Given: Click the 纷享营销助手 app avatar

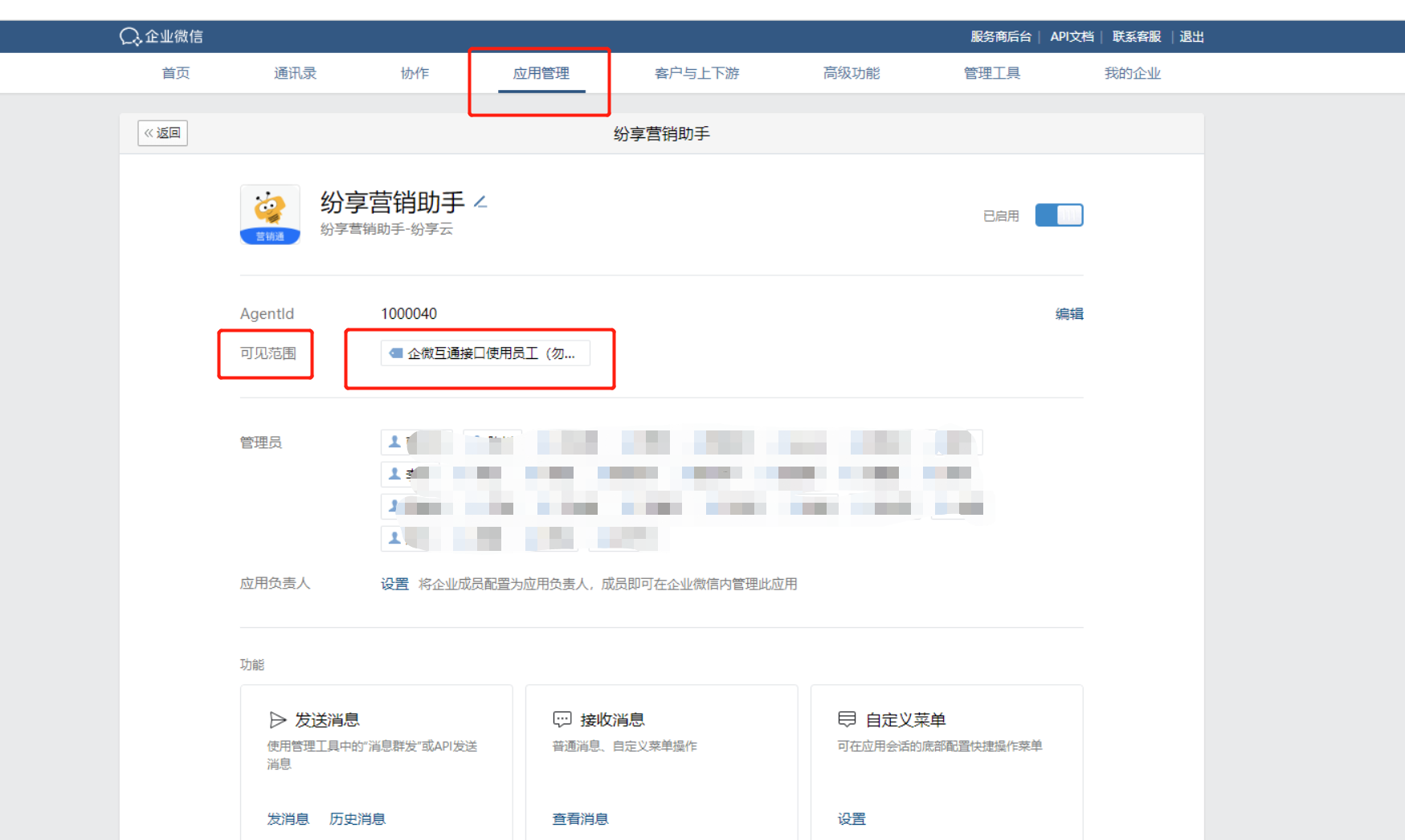Looking at the screenshot, I should coord(270,214).
